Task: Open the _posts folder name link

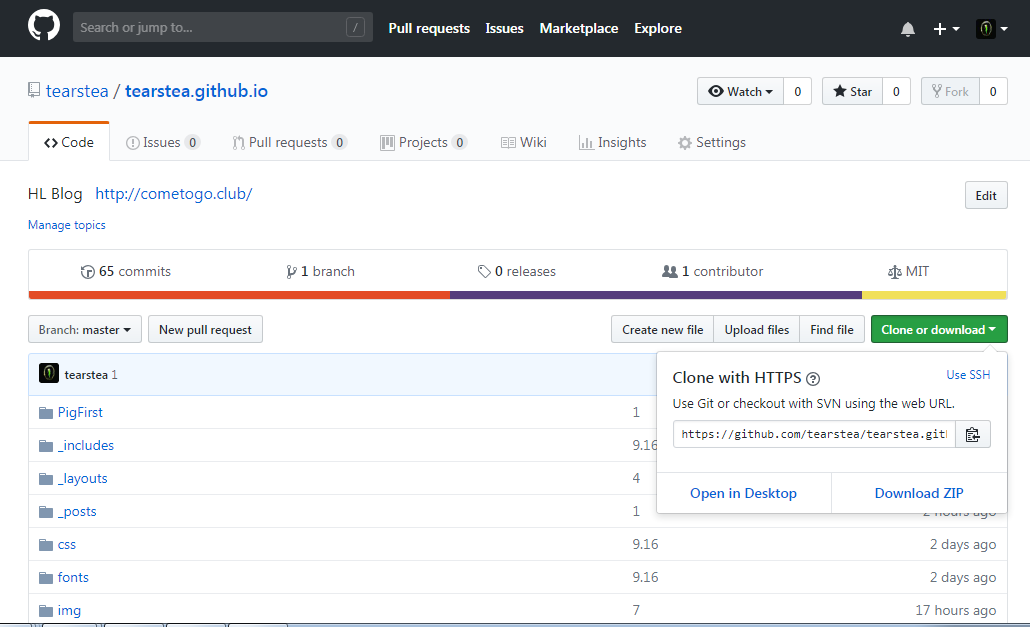Action: [77, 511]
